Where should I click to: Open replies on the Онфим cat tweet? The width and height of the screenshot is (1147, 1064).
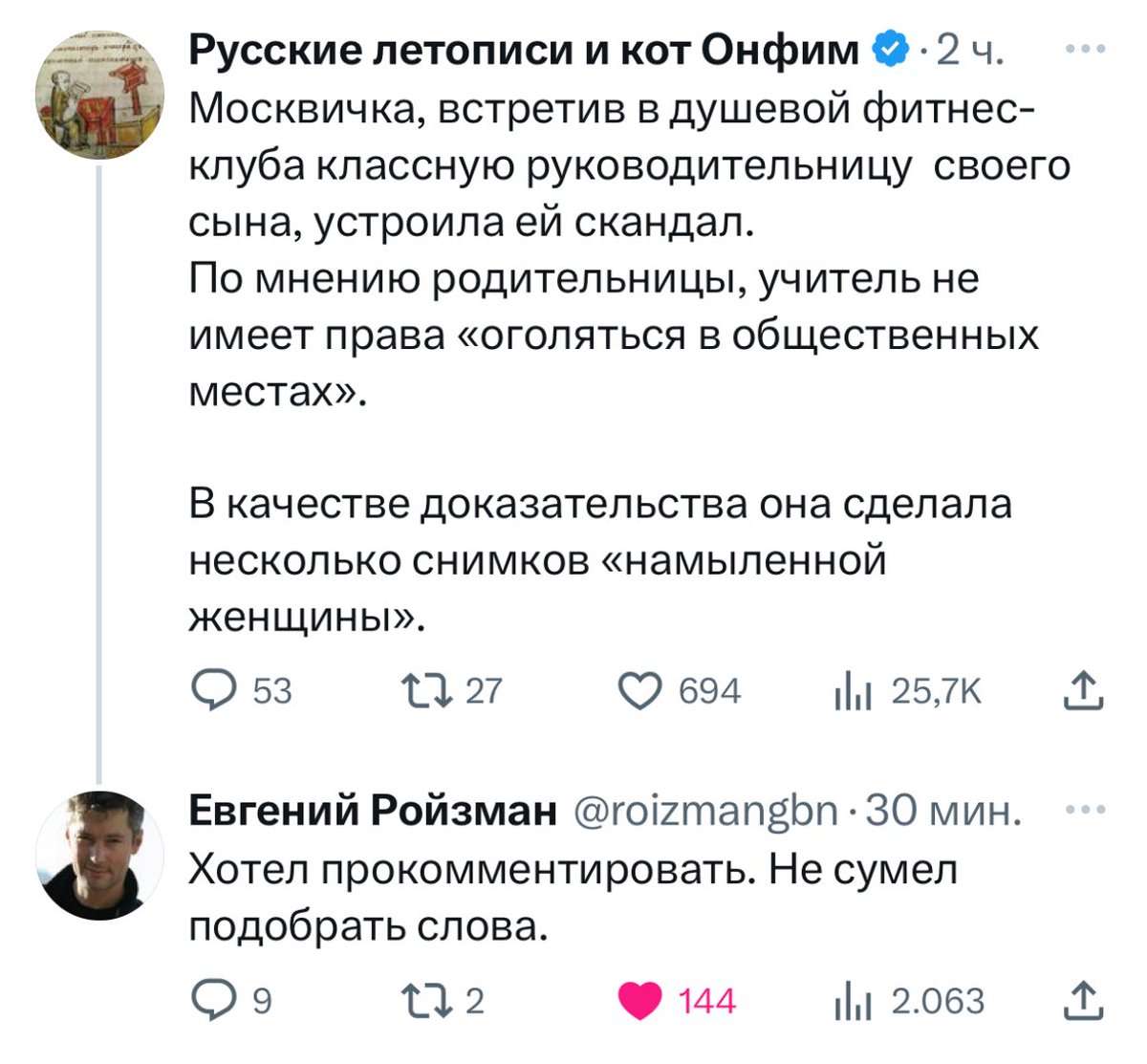click(214, 690)
